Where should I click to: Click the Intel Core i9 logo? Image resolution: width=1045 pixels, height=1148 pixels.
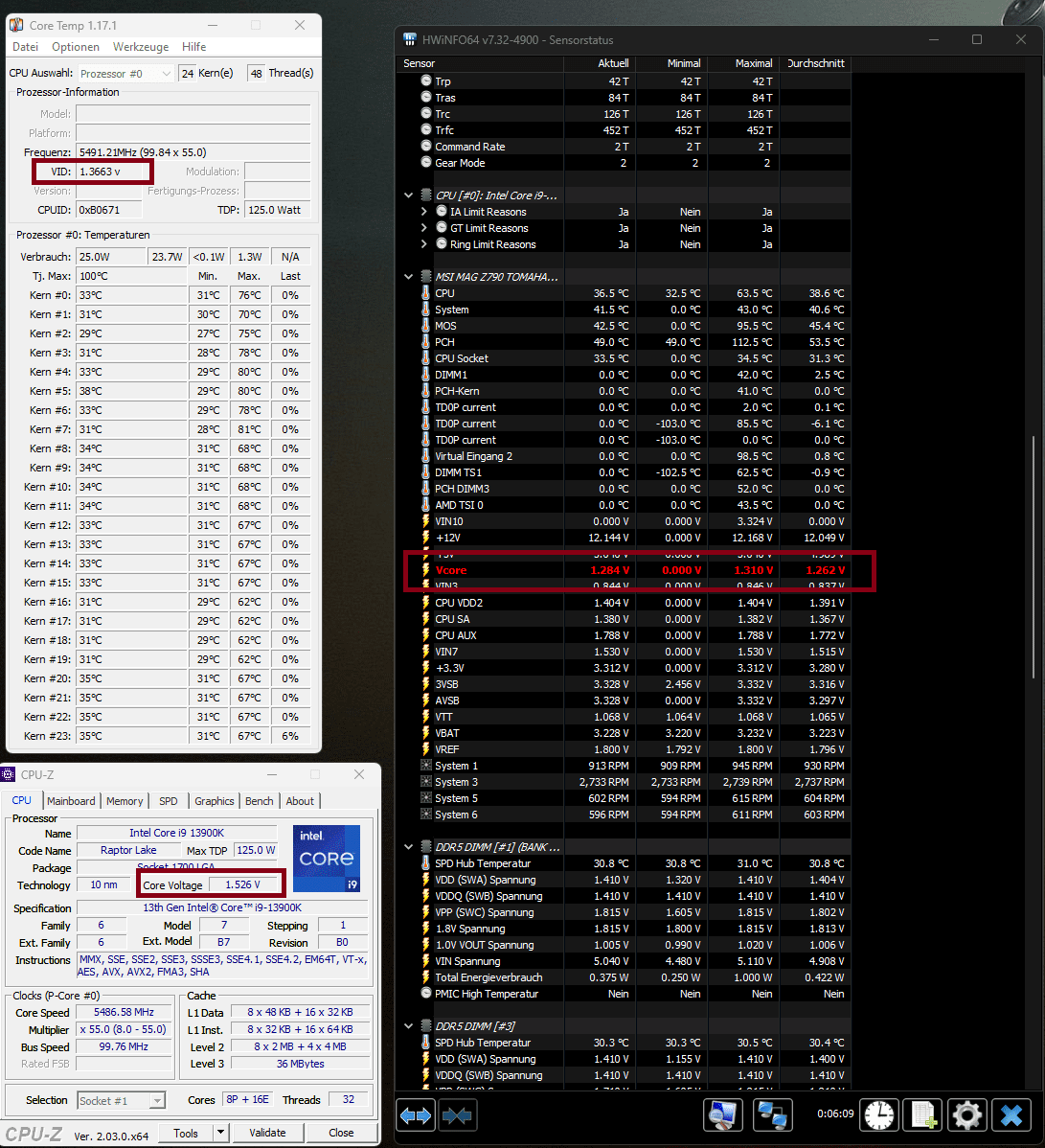coord(327,858)
